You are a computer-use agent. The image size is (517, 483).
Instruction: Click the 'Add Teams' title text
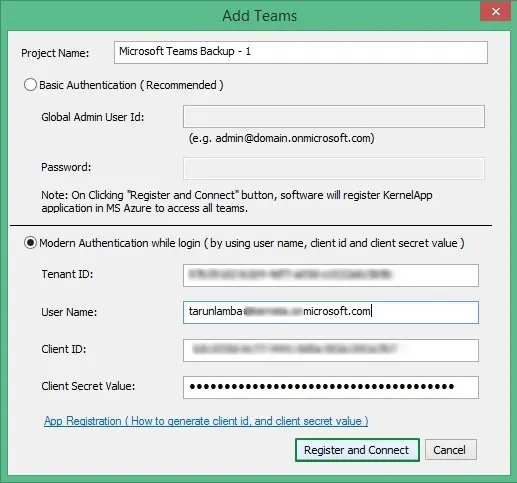(259, 16)
